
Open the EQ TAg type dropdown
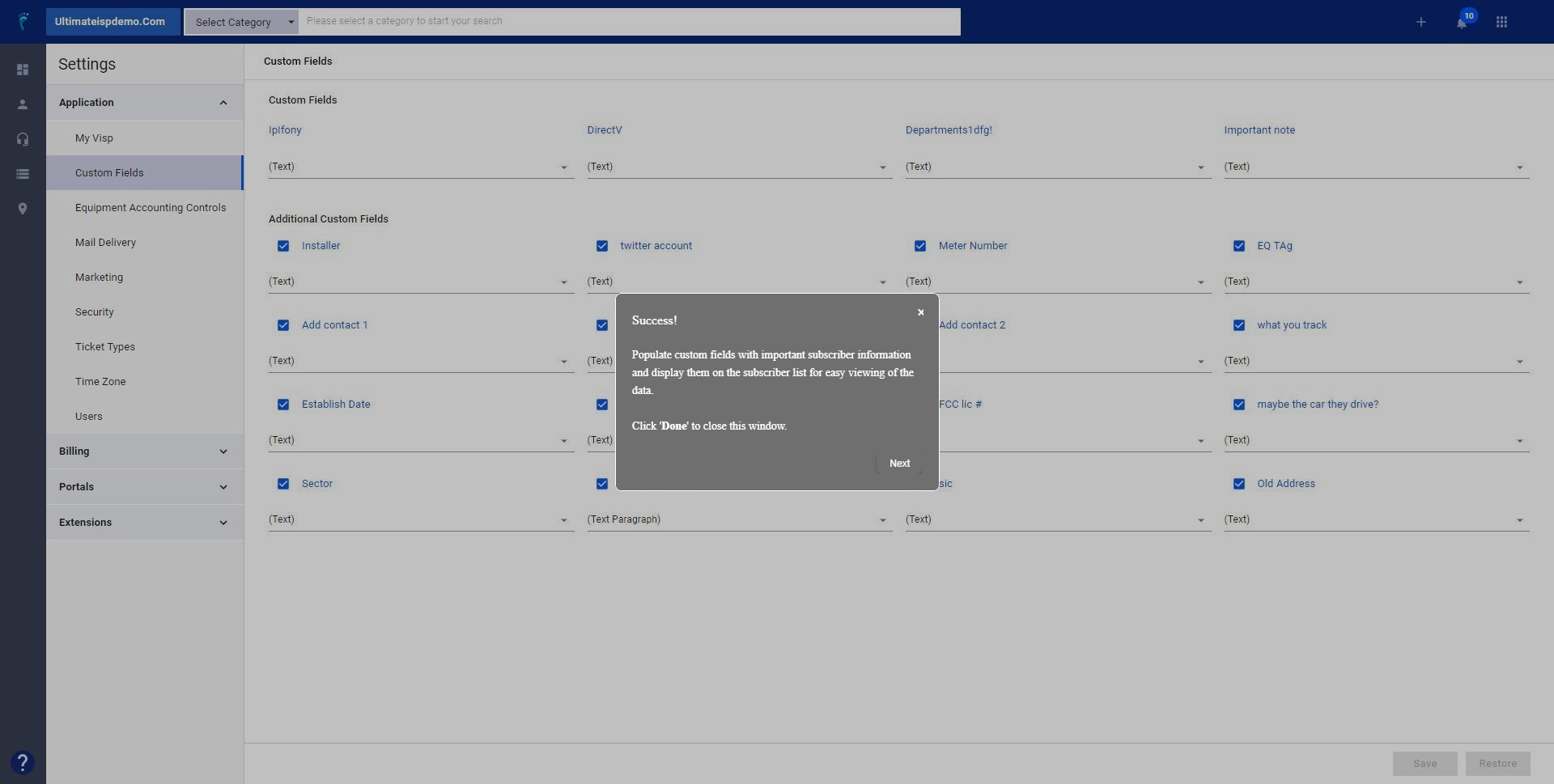(x=1377, y=282)
